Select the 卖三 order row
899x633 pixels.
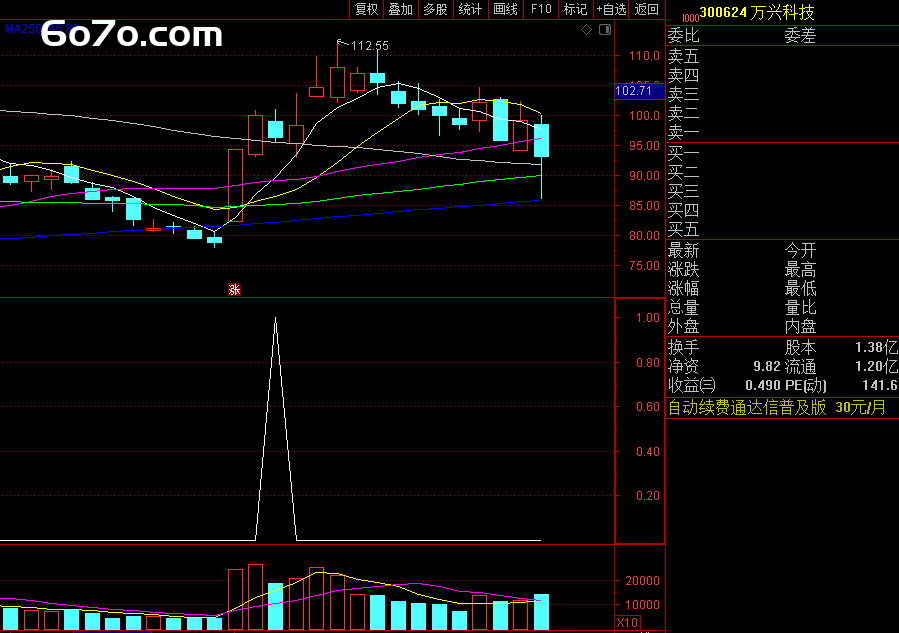(x=782, y=94)
